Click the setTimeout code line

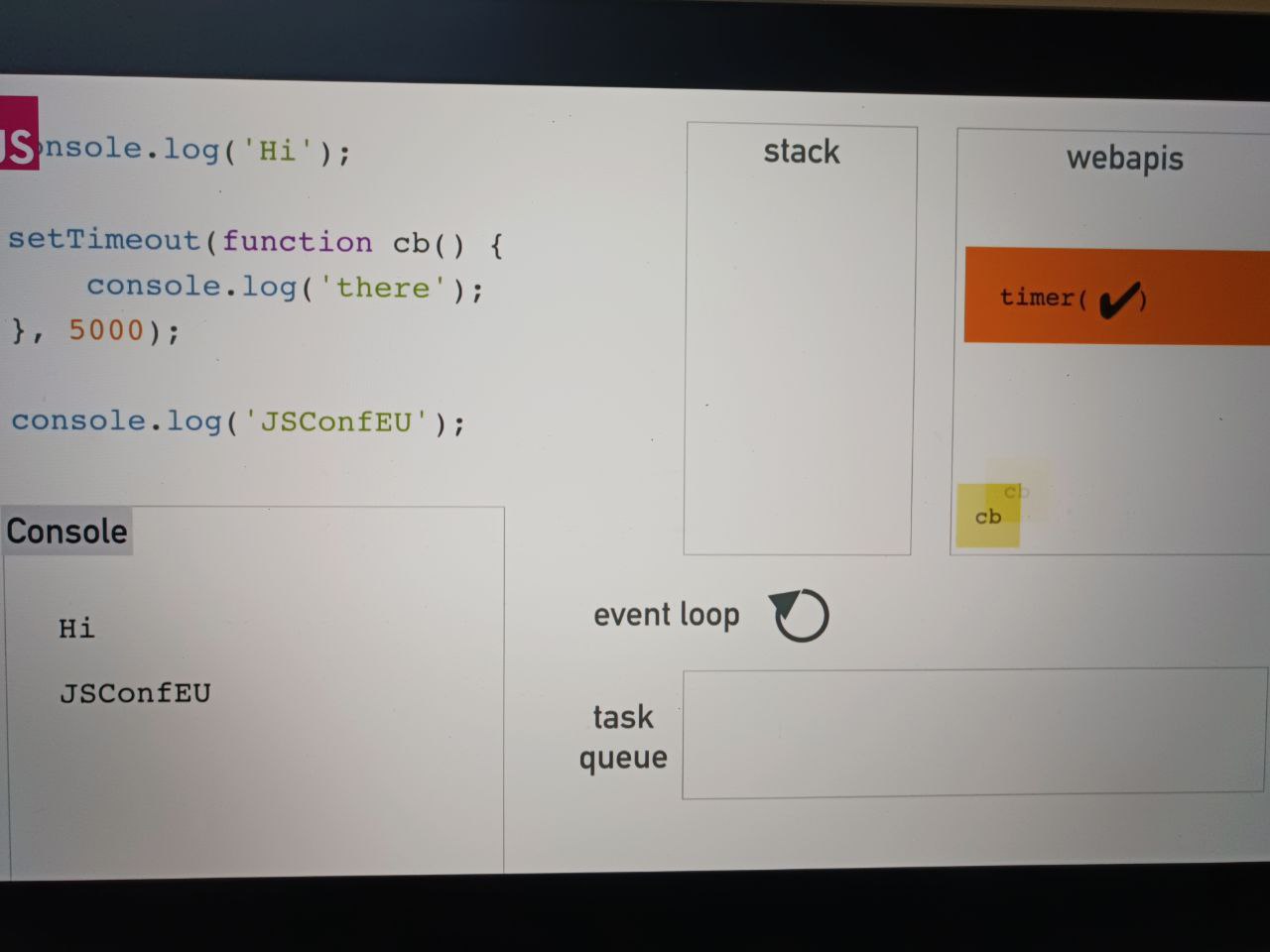coord(256,242)
